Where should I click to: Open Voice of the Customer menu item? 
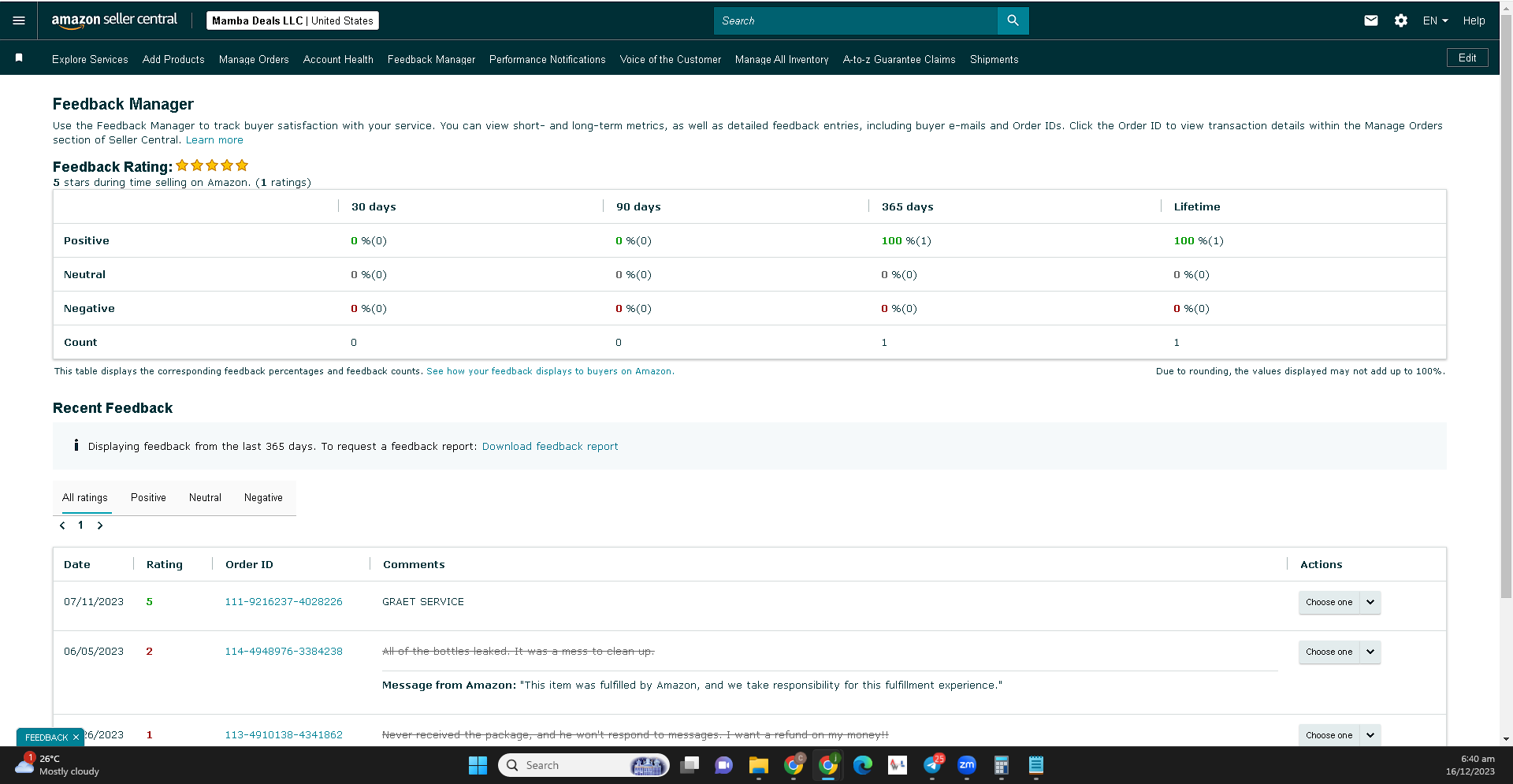pos(671,59)
